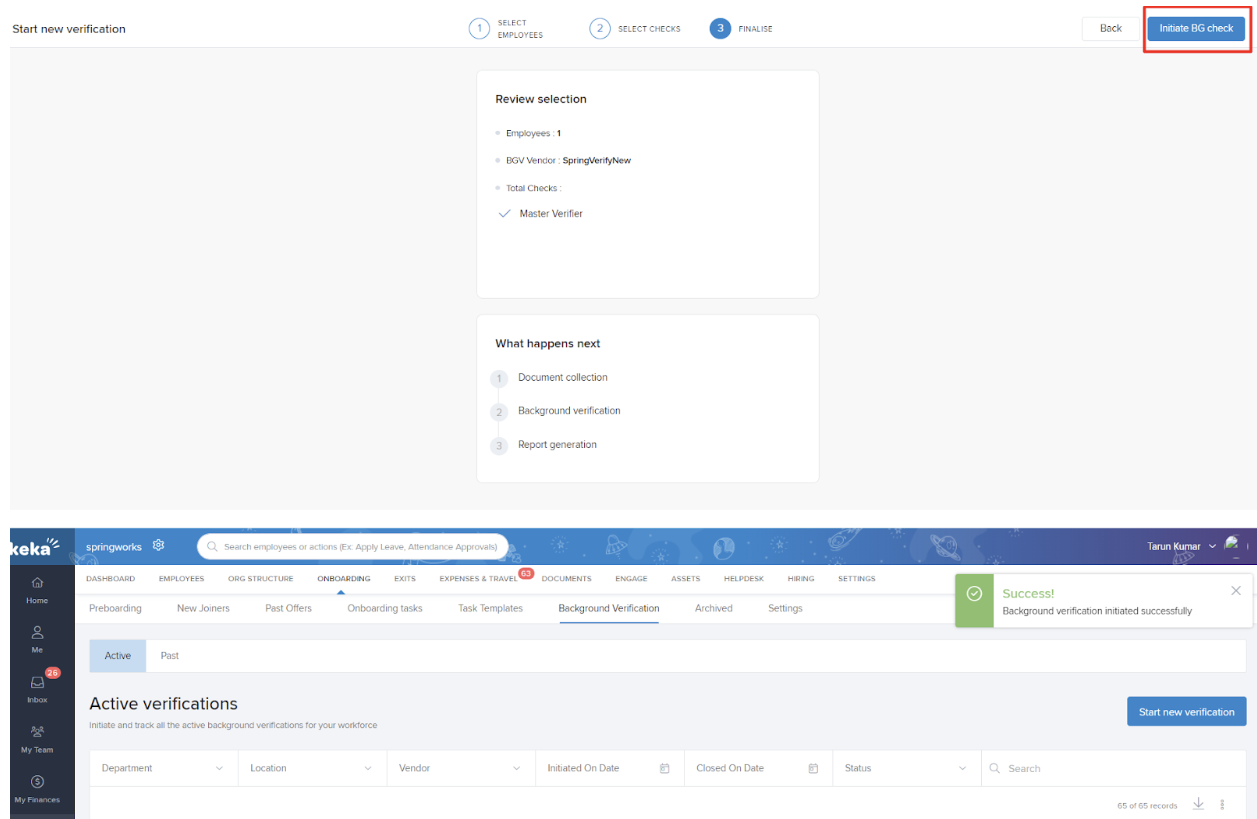
Task: Click the Initiate BG check button
Action: coord(1196,29)
